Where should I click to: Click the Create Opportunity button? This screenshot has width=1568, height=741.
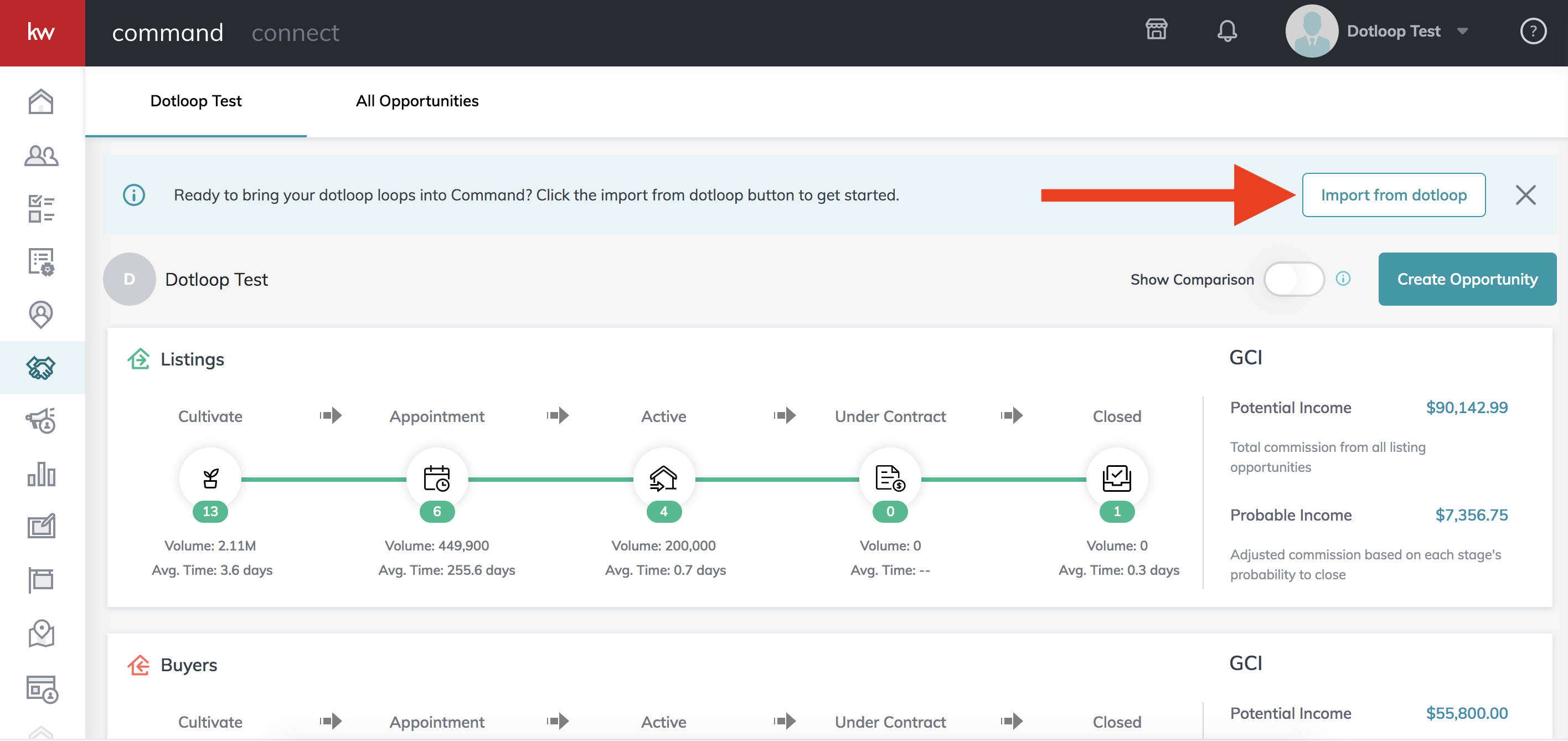click(1467, 279)
